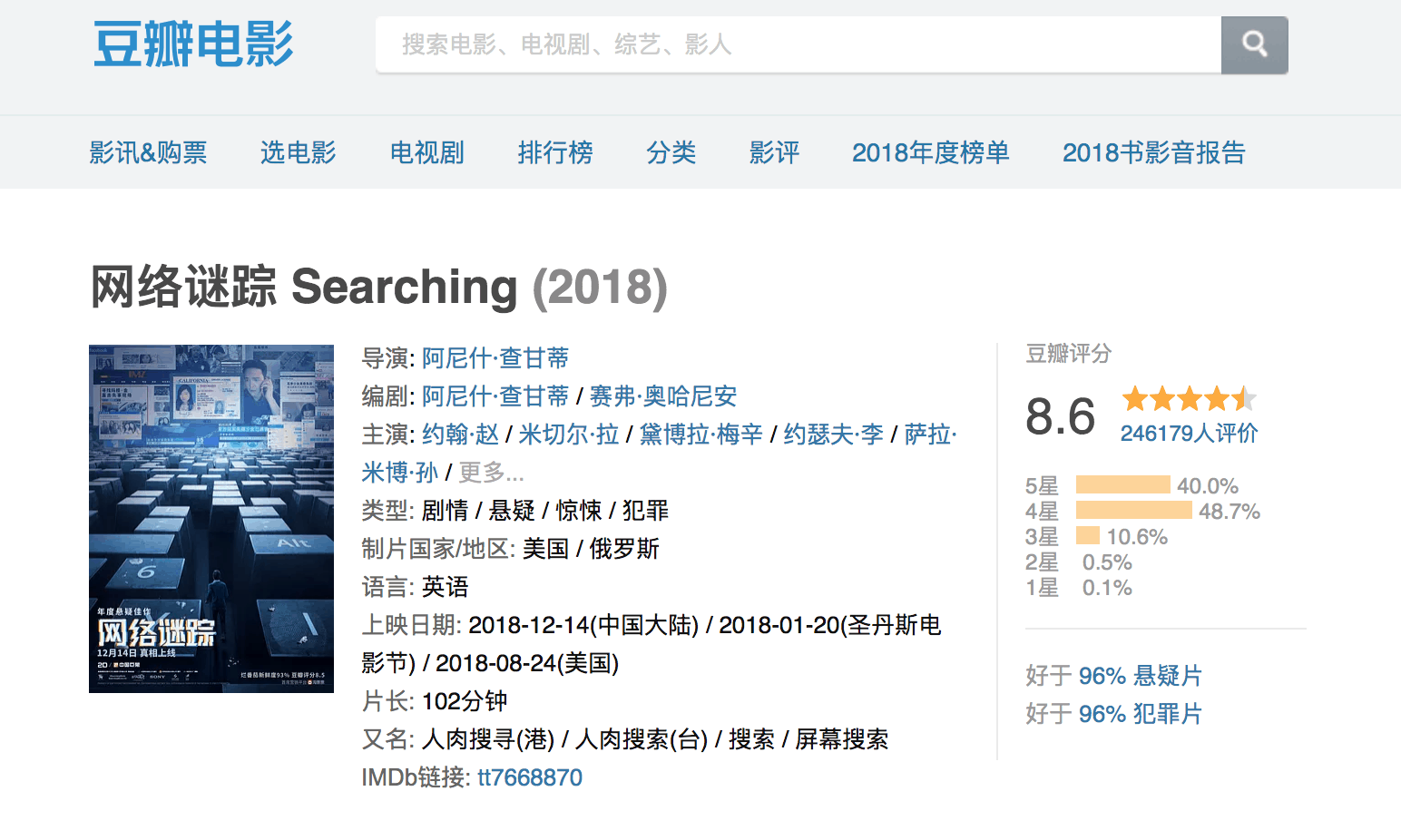The height and width of the screenshot is (840, 1401).
Task: Open director 阿尼什·查甘蒂 link
Action: (495, 358)
